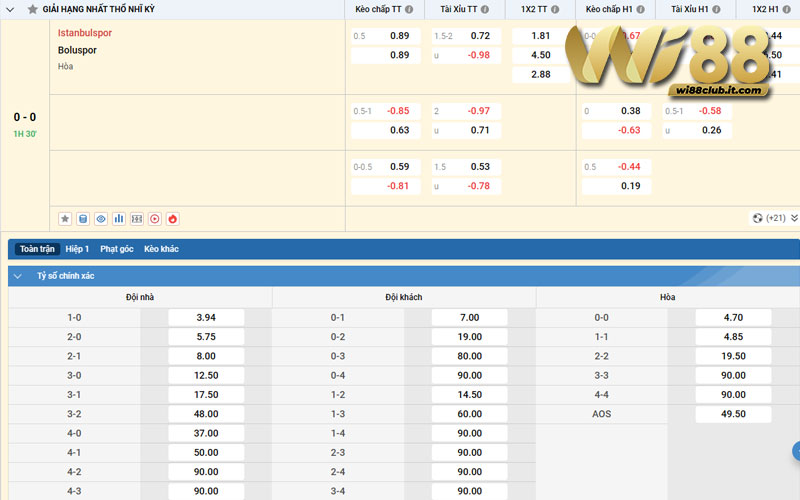Select correct score 1-0 odds 3.94
This screenshot has width=800, height=500.
pyautogui.click(x=206, y=317)
